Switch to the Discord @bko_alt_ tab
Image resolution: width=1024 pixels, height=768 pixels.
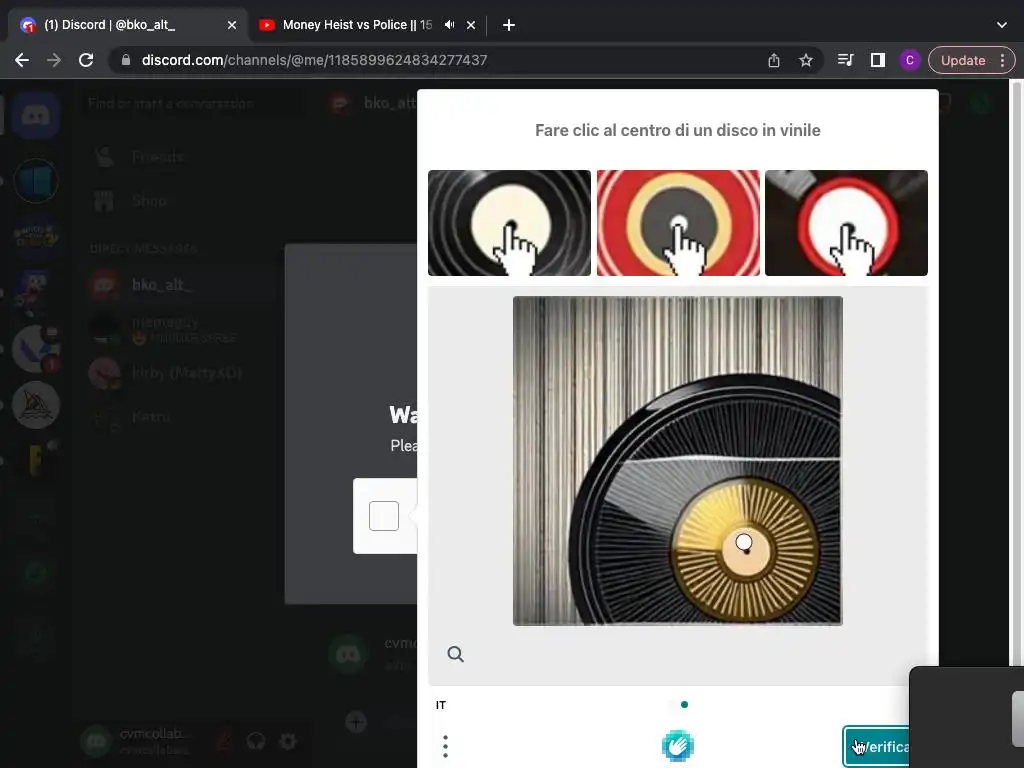(128, 25)
